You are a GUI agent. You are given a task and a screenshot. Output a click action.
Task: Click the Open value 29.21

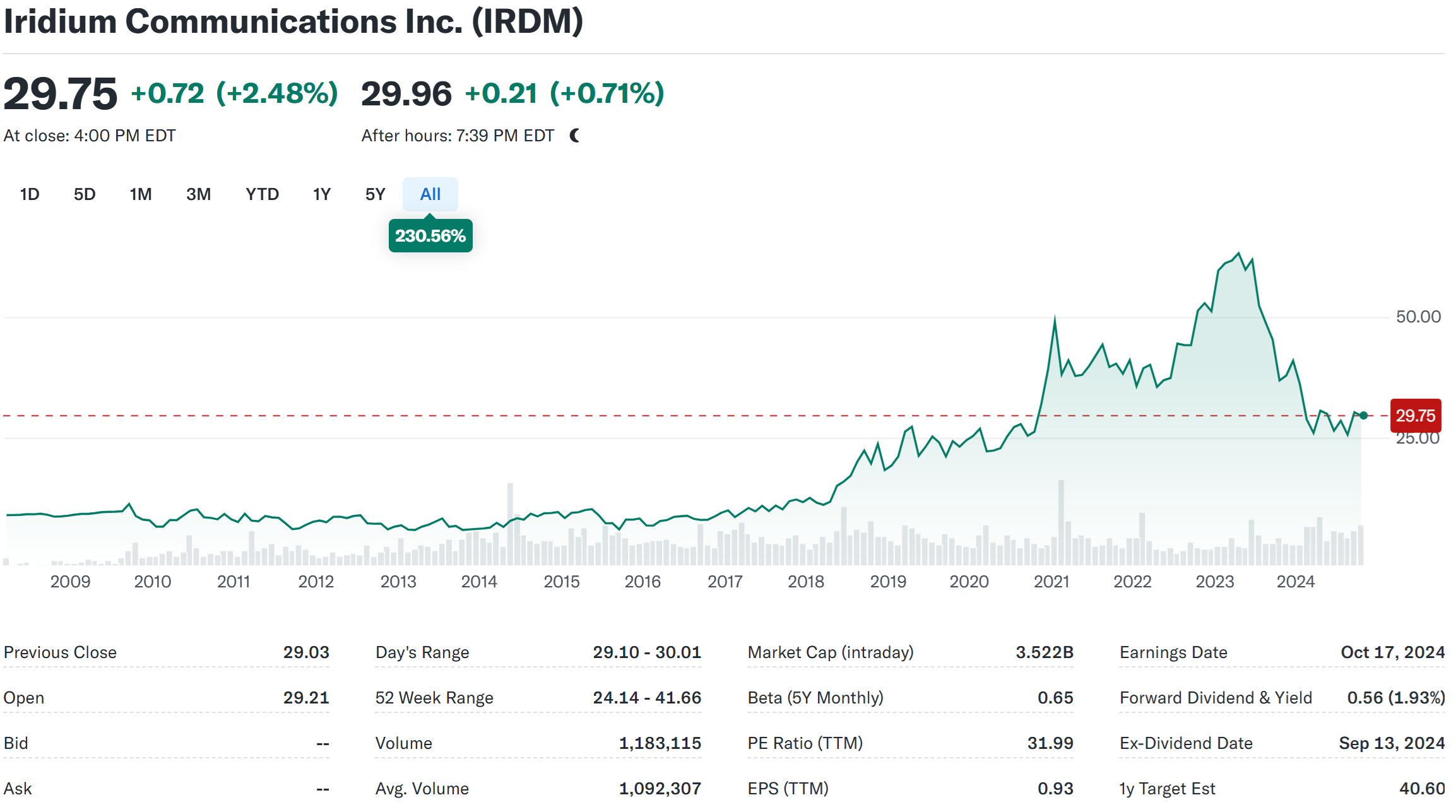point(306,698)
